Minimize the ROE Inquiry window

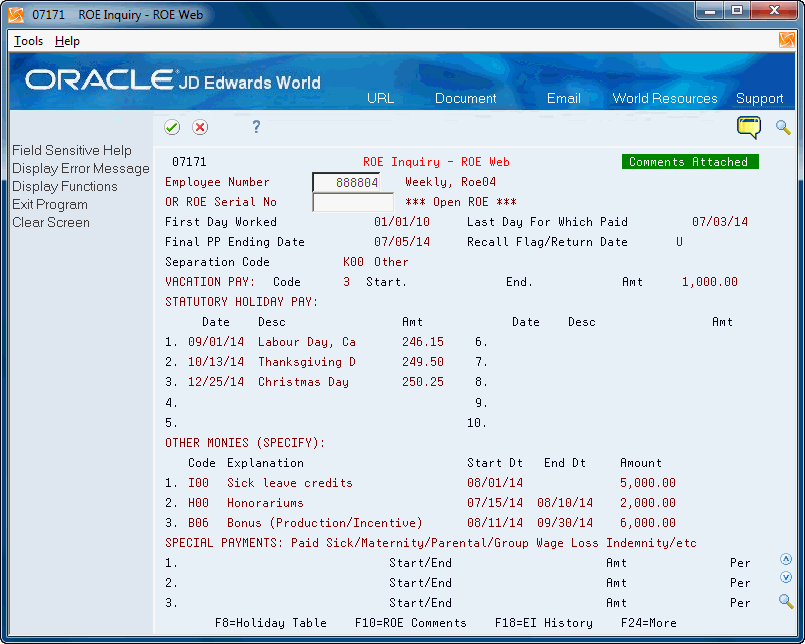click(x=710, y=11)
